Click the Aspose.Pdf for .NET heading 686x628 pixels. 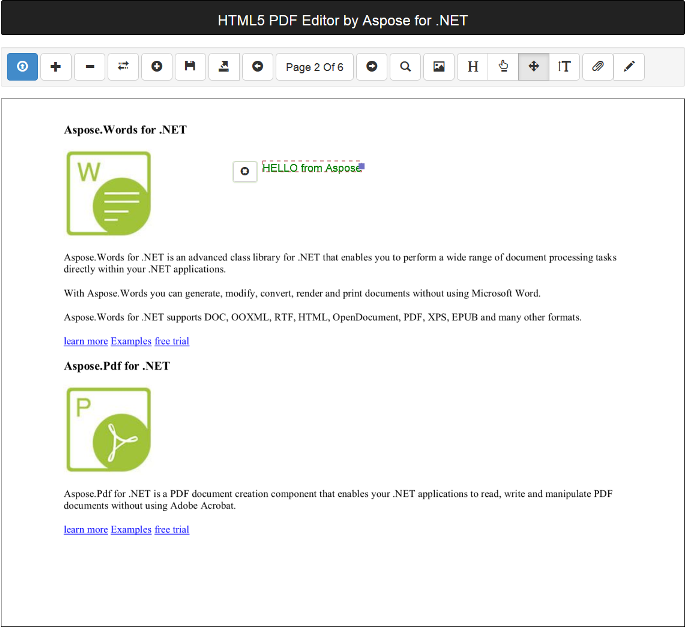(117, 366)
